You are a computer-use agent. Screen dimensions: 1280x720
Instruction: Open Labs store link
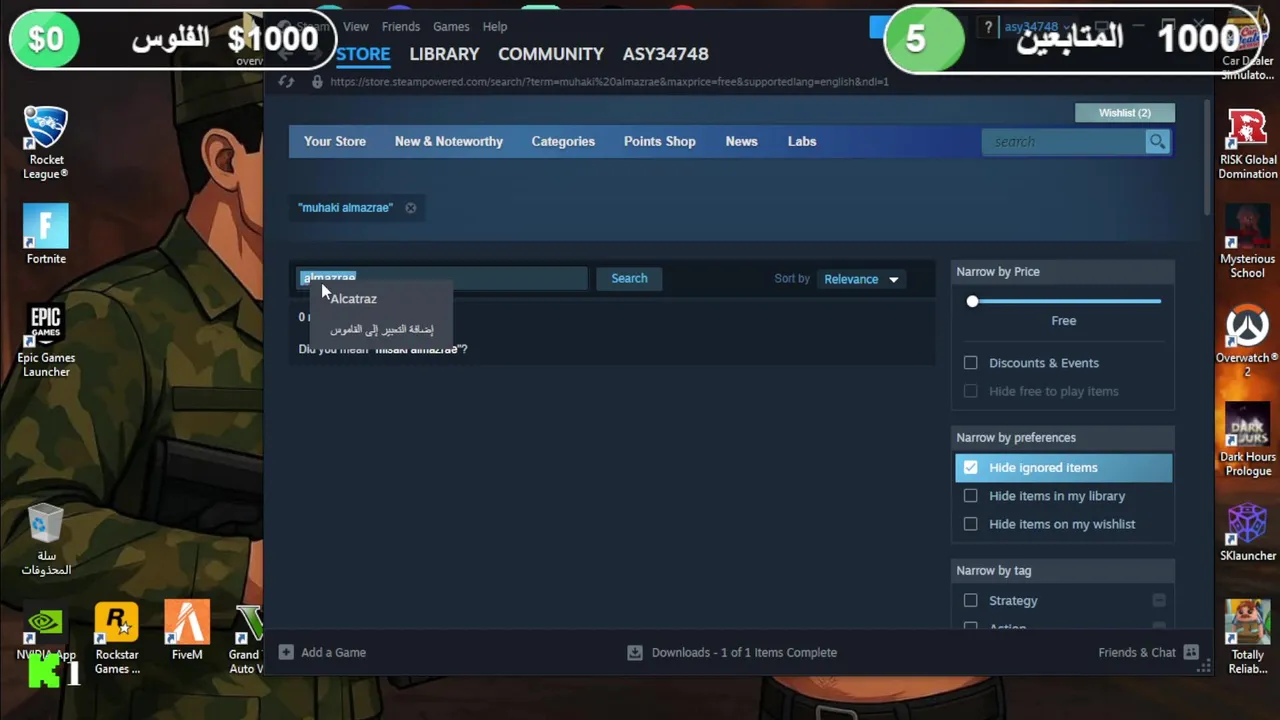(802, 142)
